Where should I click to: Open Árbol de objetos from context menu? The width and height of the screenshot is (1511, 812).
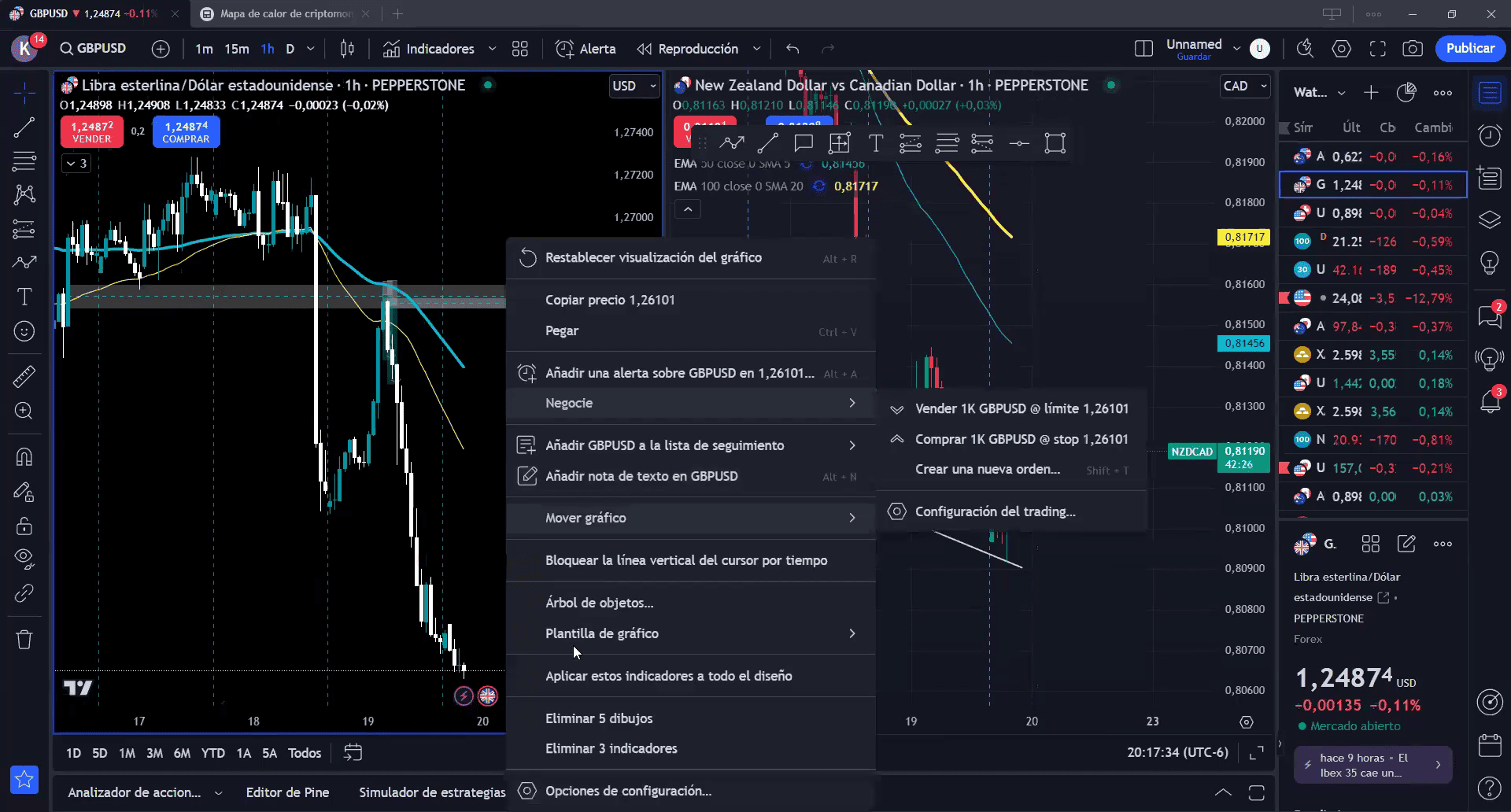[691, 603]
